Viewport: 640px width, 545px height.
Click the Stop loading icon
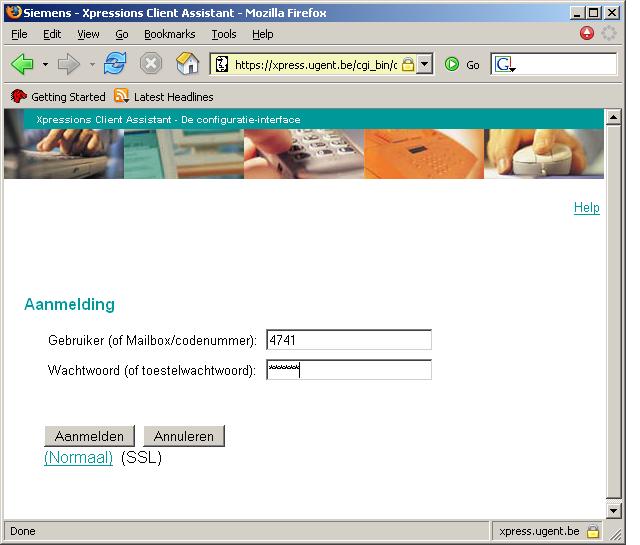point(151,64)
